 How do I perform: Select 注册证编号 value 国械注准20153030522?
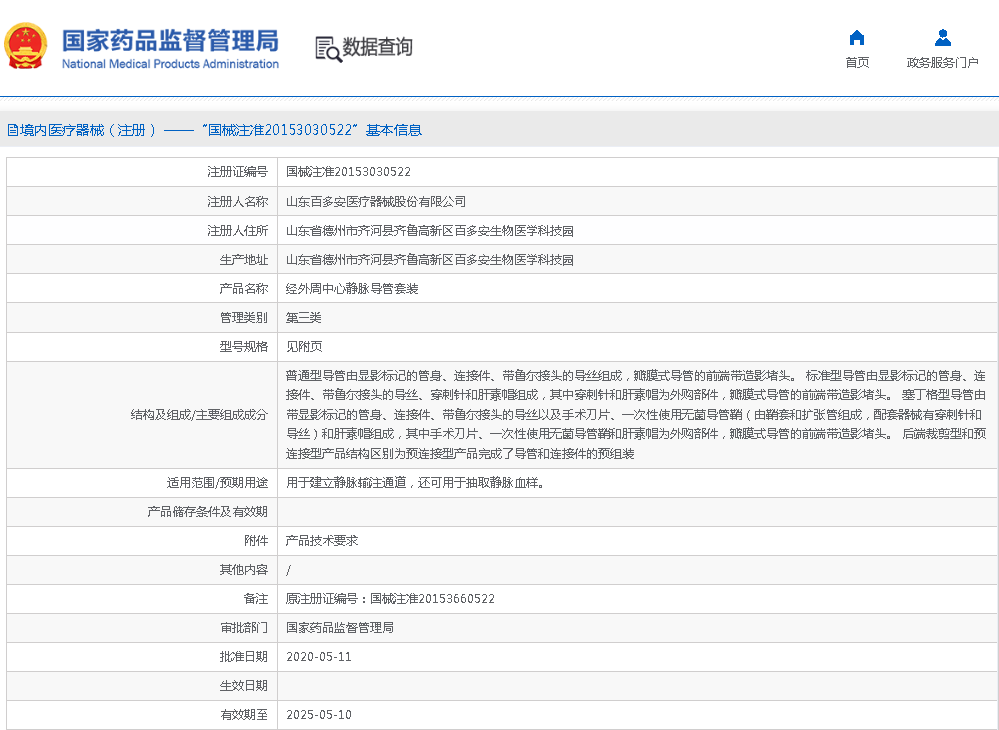coord(348,172)
